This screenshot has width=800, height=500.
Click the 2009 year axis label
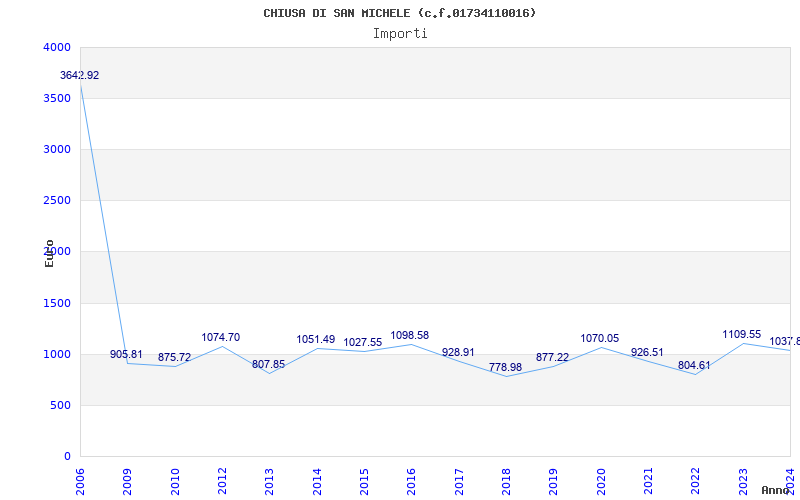128,482
